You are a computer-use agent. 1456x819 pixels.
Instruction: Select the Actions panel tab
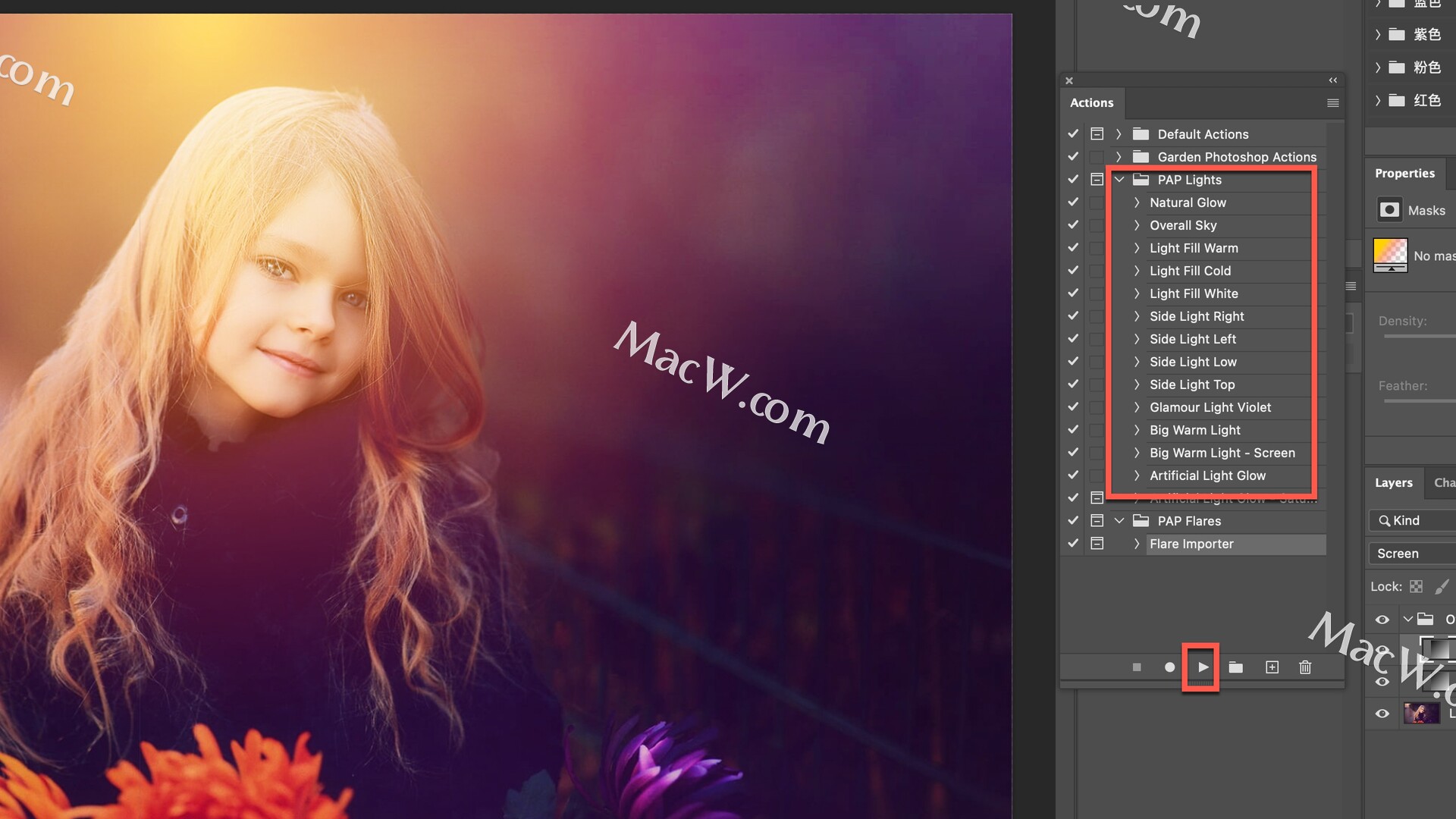coord(1091,103)
